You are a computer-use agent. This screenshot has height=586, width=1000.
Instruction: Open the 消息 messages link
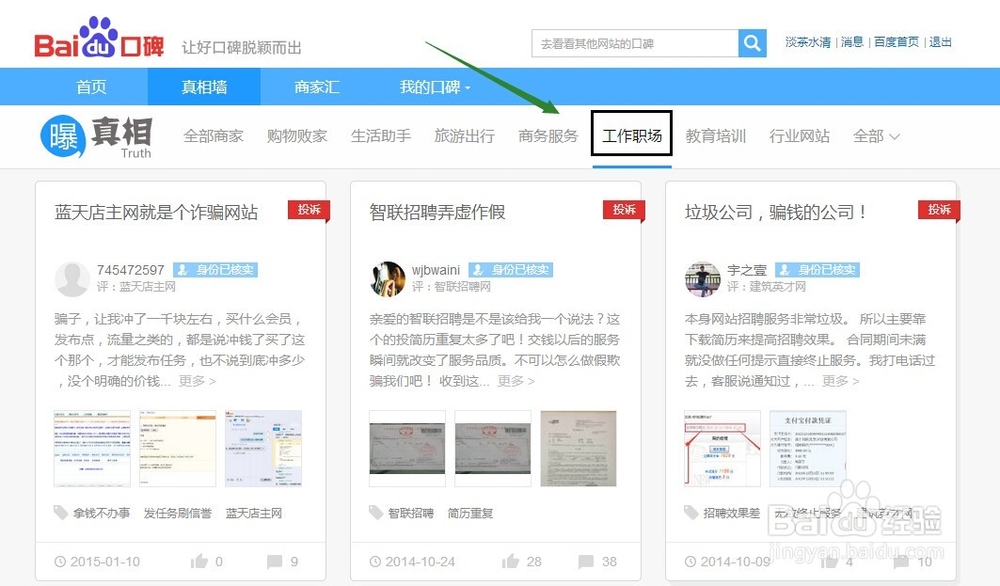coord(851,44)
